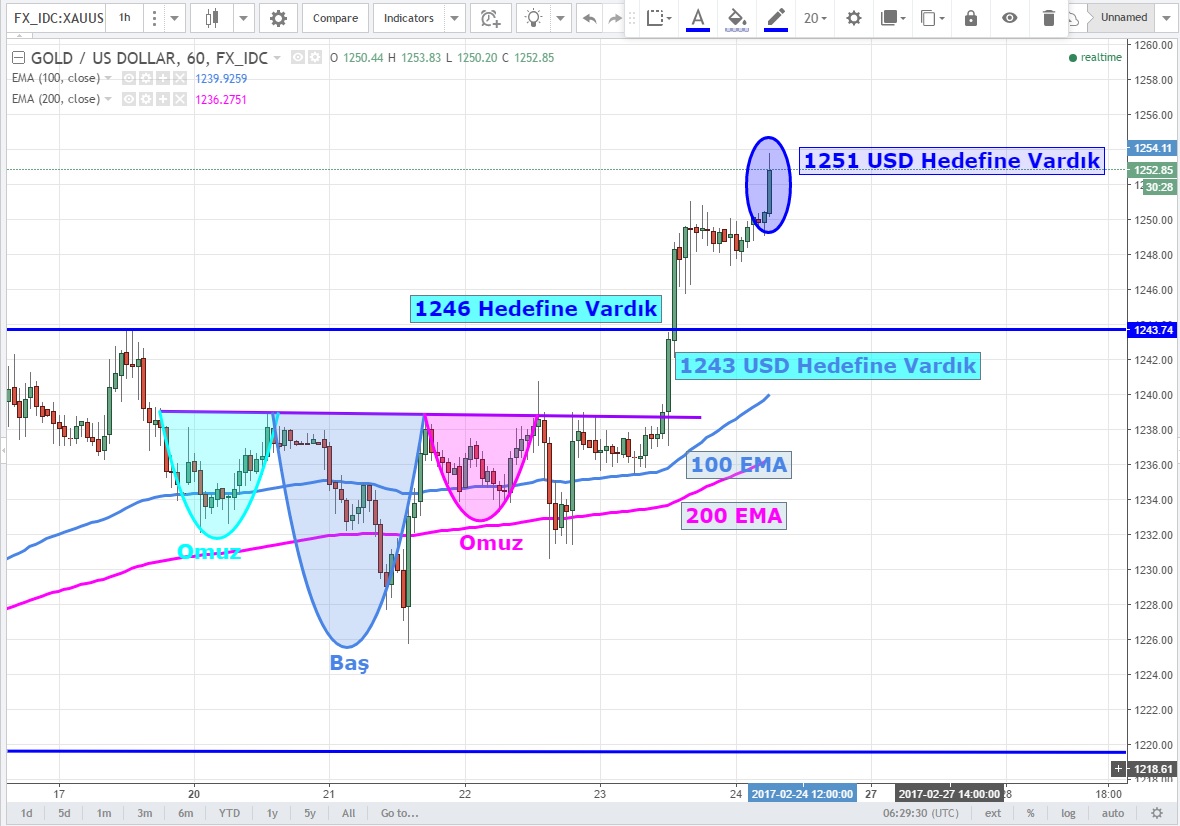Pick the background fill color bucket
Viewport: 1180px width, 826px height.
click(x=736, y=17)
